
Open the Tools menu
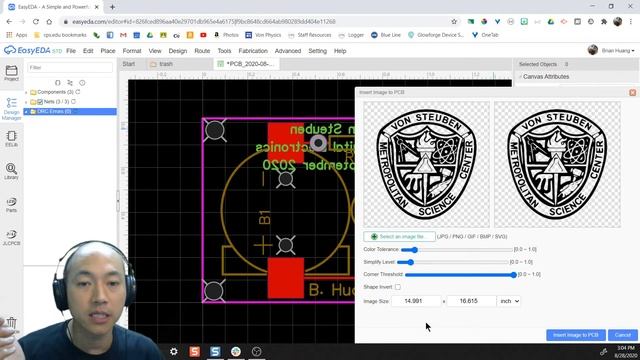pyautogui.click(x=224, y=51)
